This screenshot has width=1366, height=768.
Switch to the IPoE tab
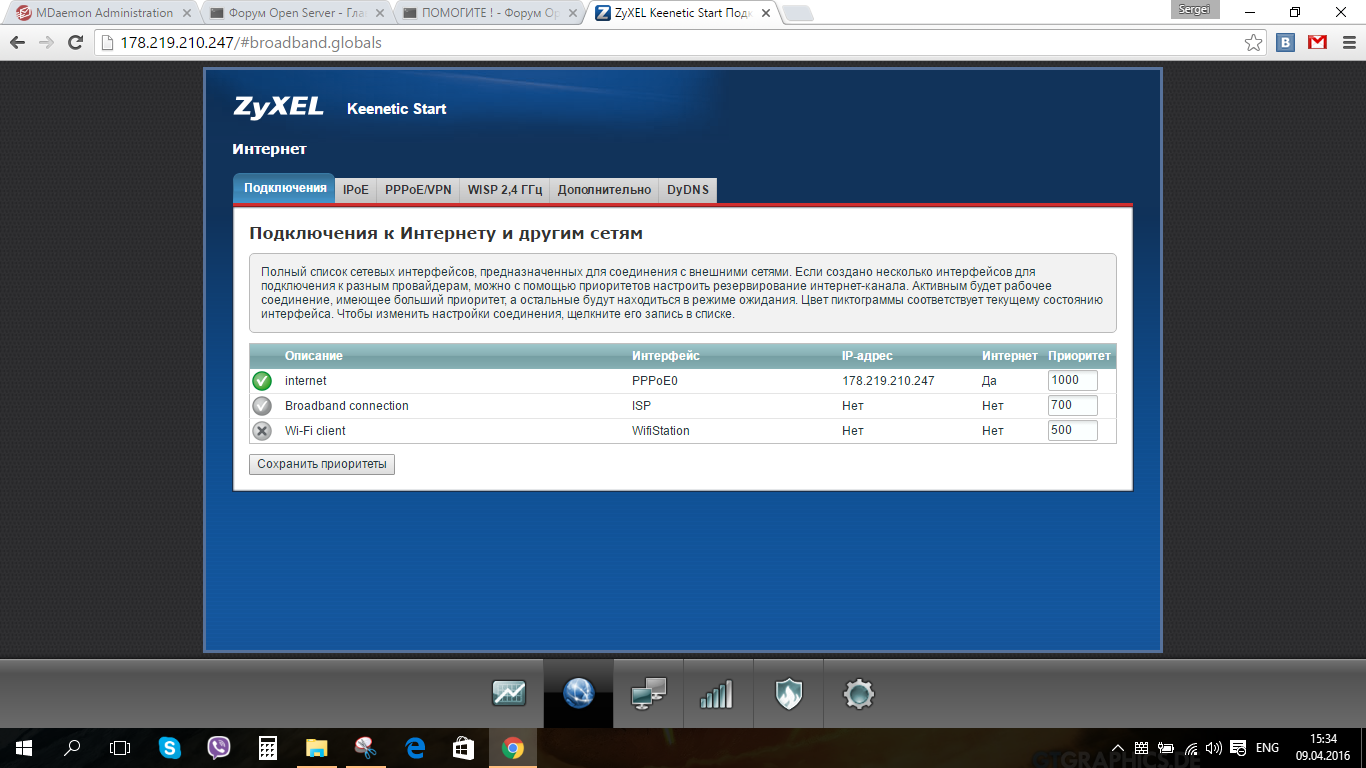tap(355, 189)
